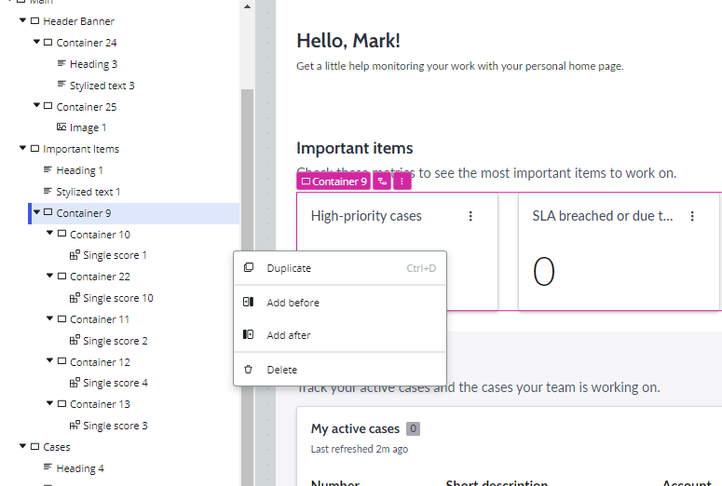Select Single score 10 in tree
Viewport: 722px width, 486px height.
pyautogui.click(x=118, y=298)
